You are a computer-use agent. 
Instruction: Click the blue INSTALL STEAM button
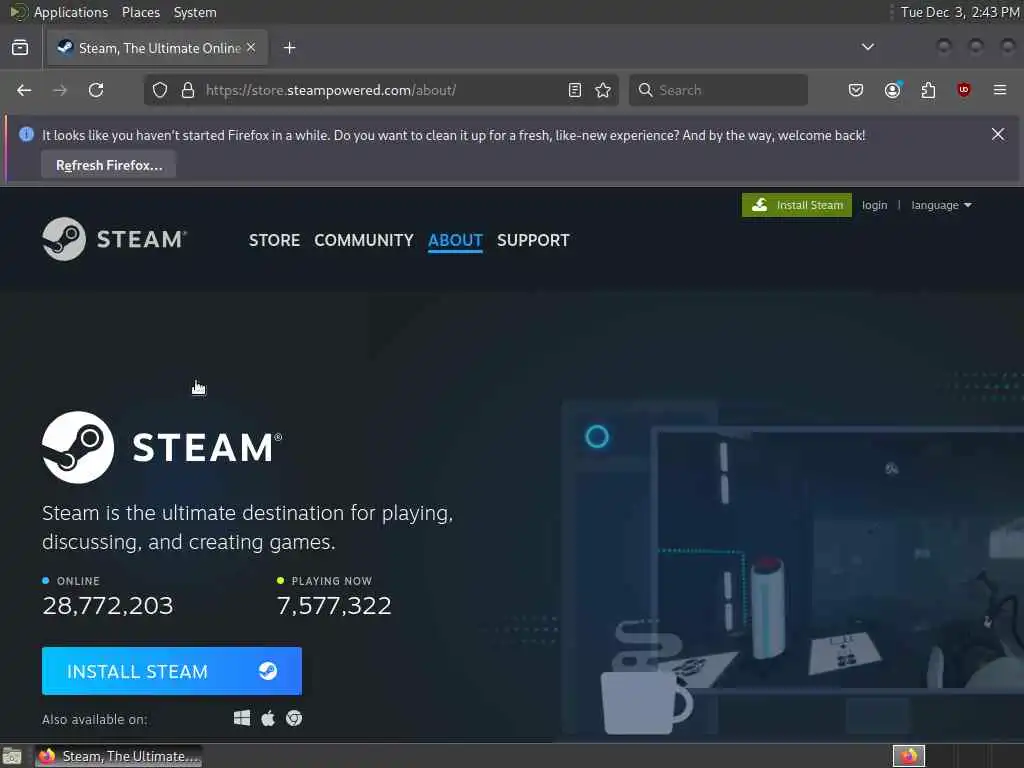click(x=172, y=671)
